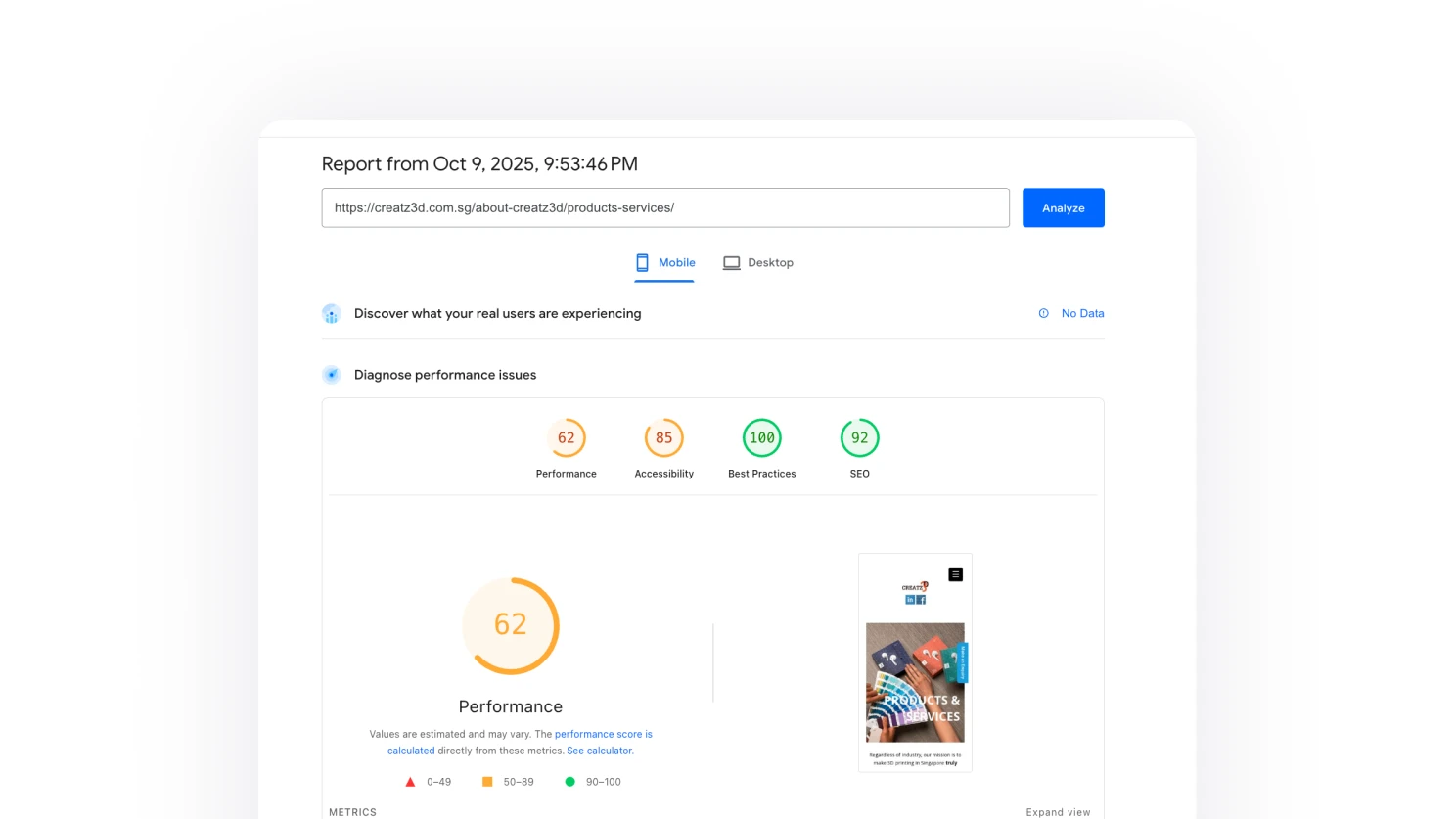This screenshot has height=819, width=1456.
Task: Select the Best Practices 100 gauge
Action: [x=761, y=437]
